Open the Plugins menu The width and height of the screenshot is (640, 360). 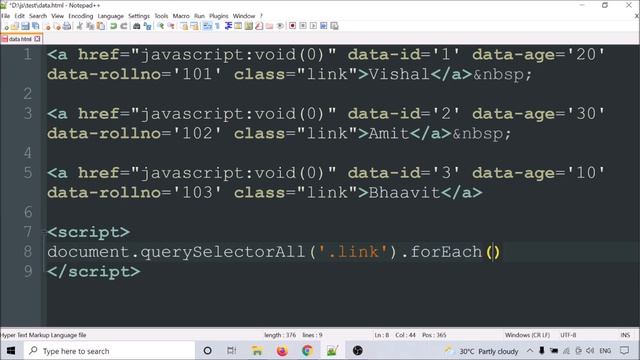coord(219,16)
